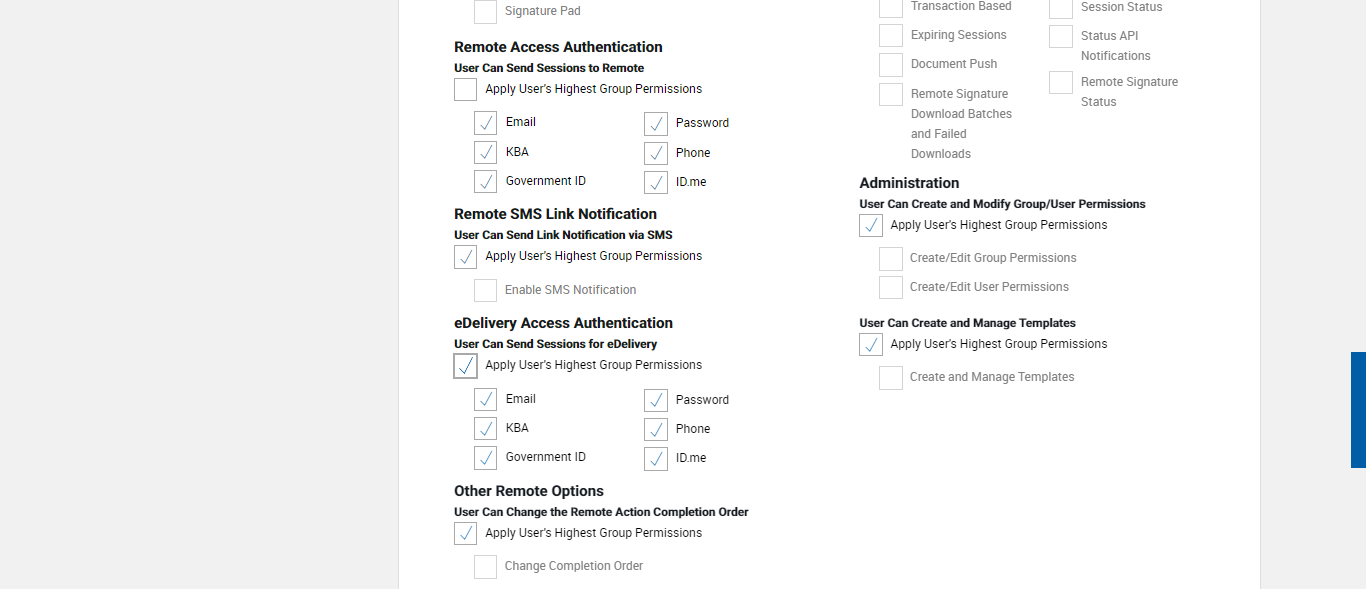The height and width of the screenshot is (589, 1366).
Task: Enable highest group permissions for Remote Access Authentication
Action: [465, 90]
